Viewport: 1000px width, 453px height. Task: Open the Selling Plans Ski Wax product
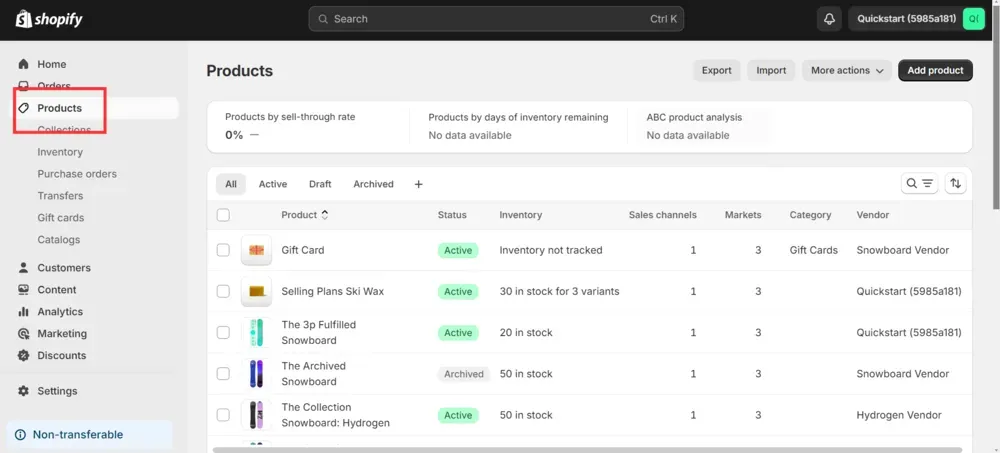(x=333, y=292)
